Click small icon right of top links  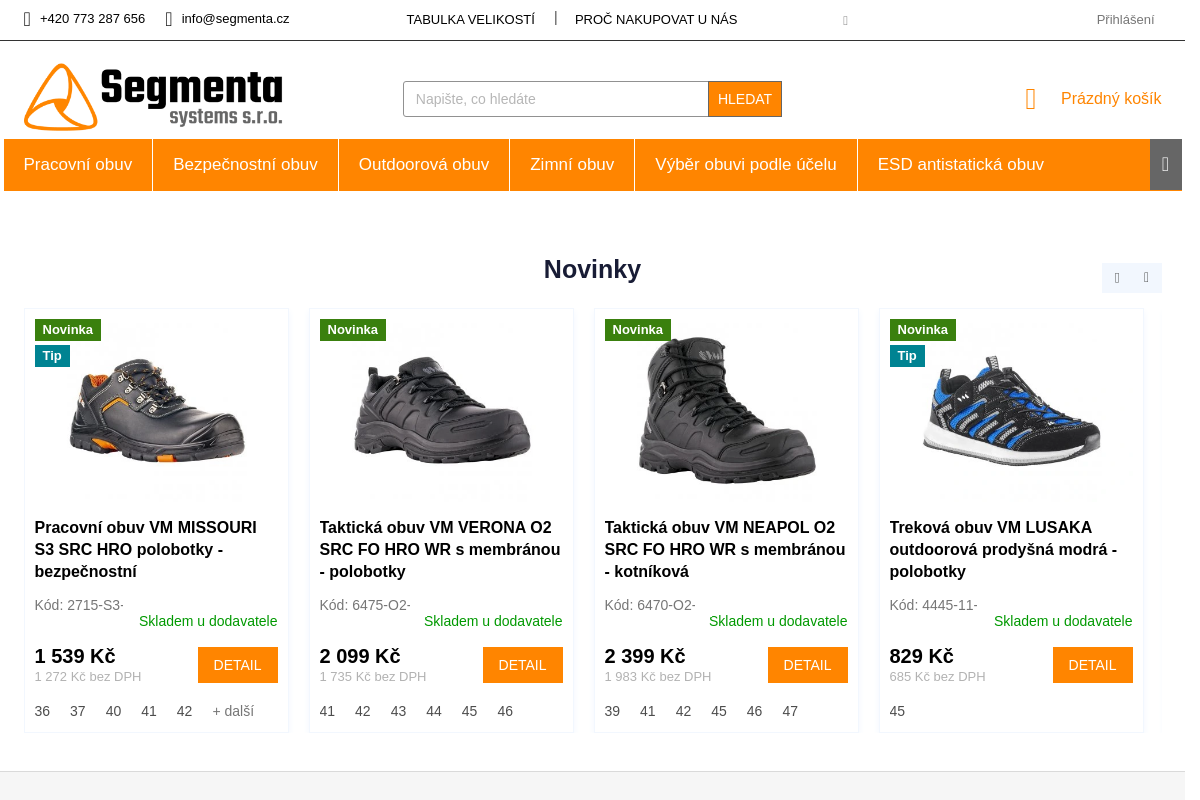coord(845,20)
